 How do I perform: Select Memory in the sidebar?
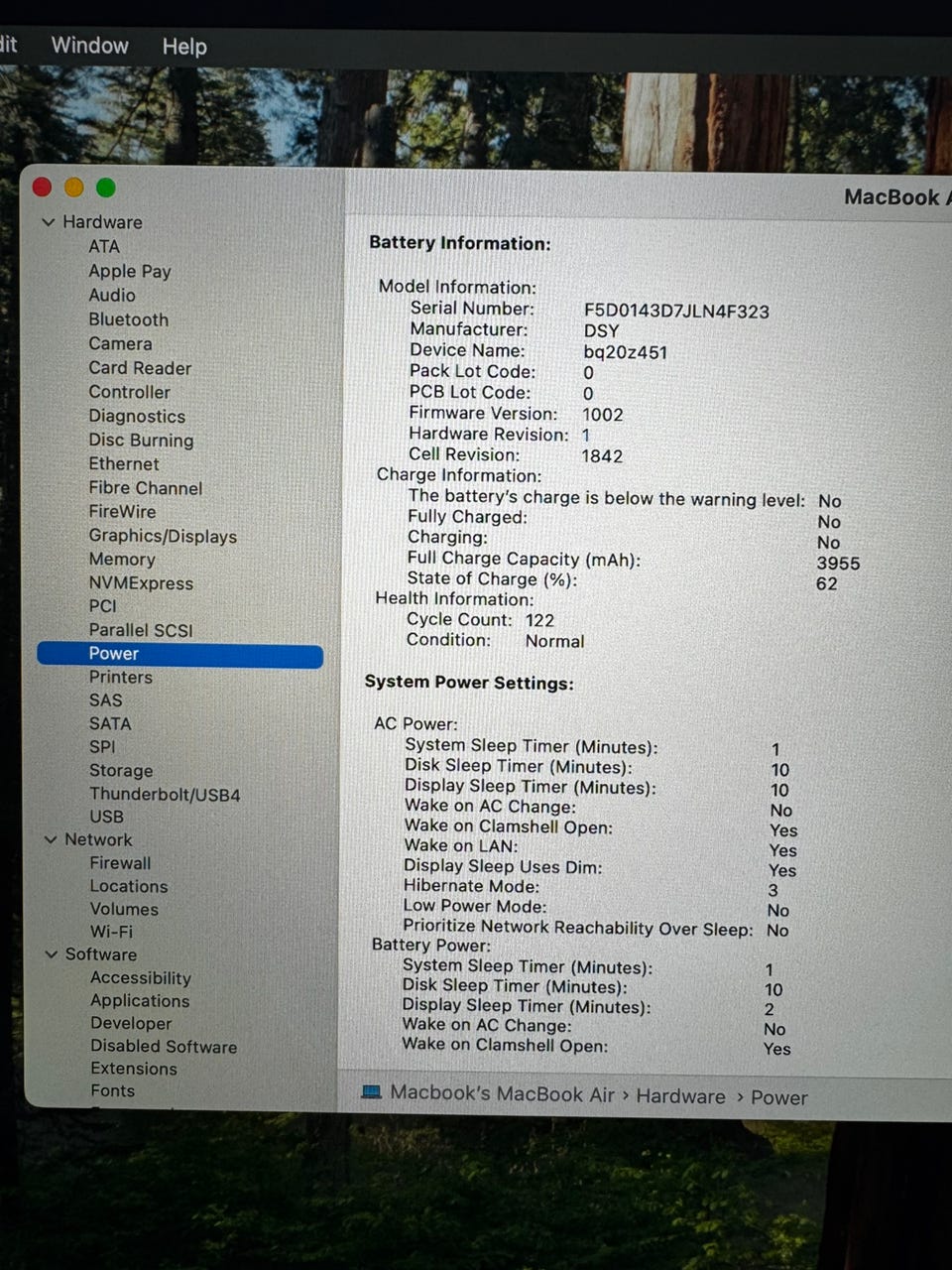[x=122, y=560]
